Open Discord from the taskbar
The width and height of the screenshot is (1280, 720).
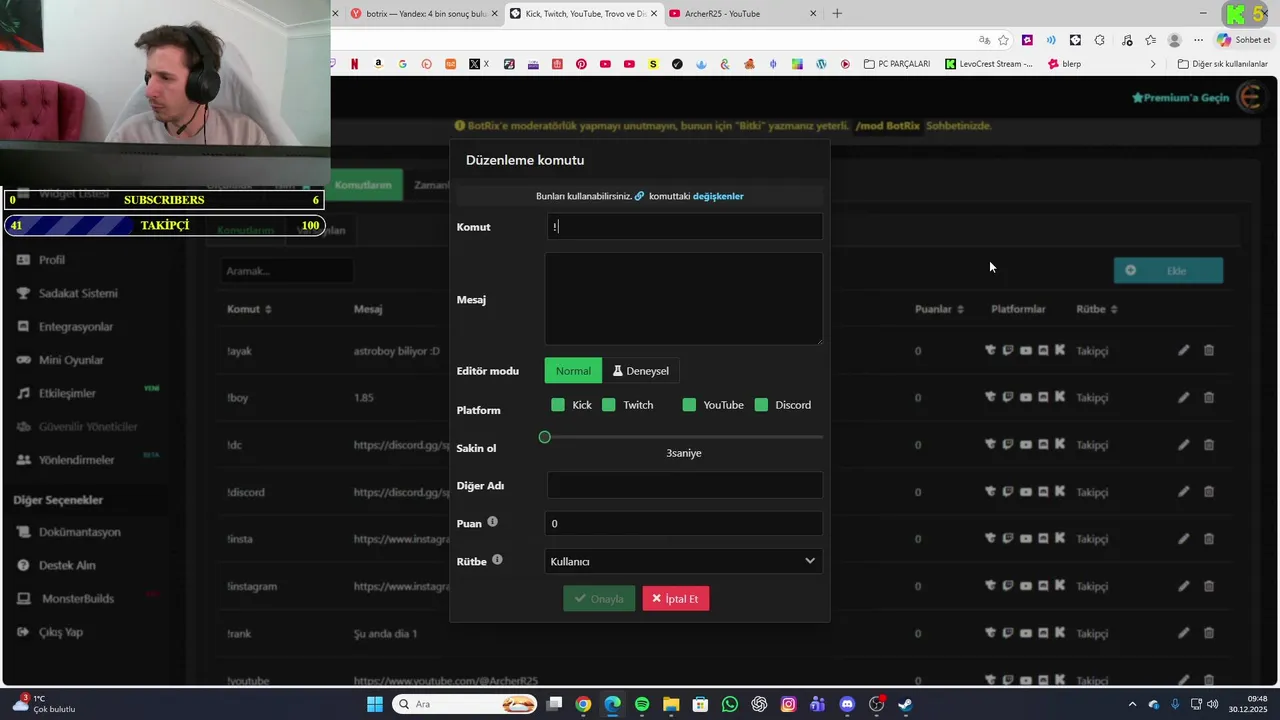click(847, 704)
